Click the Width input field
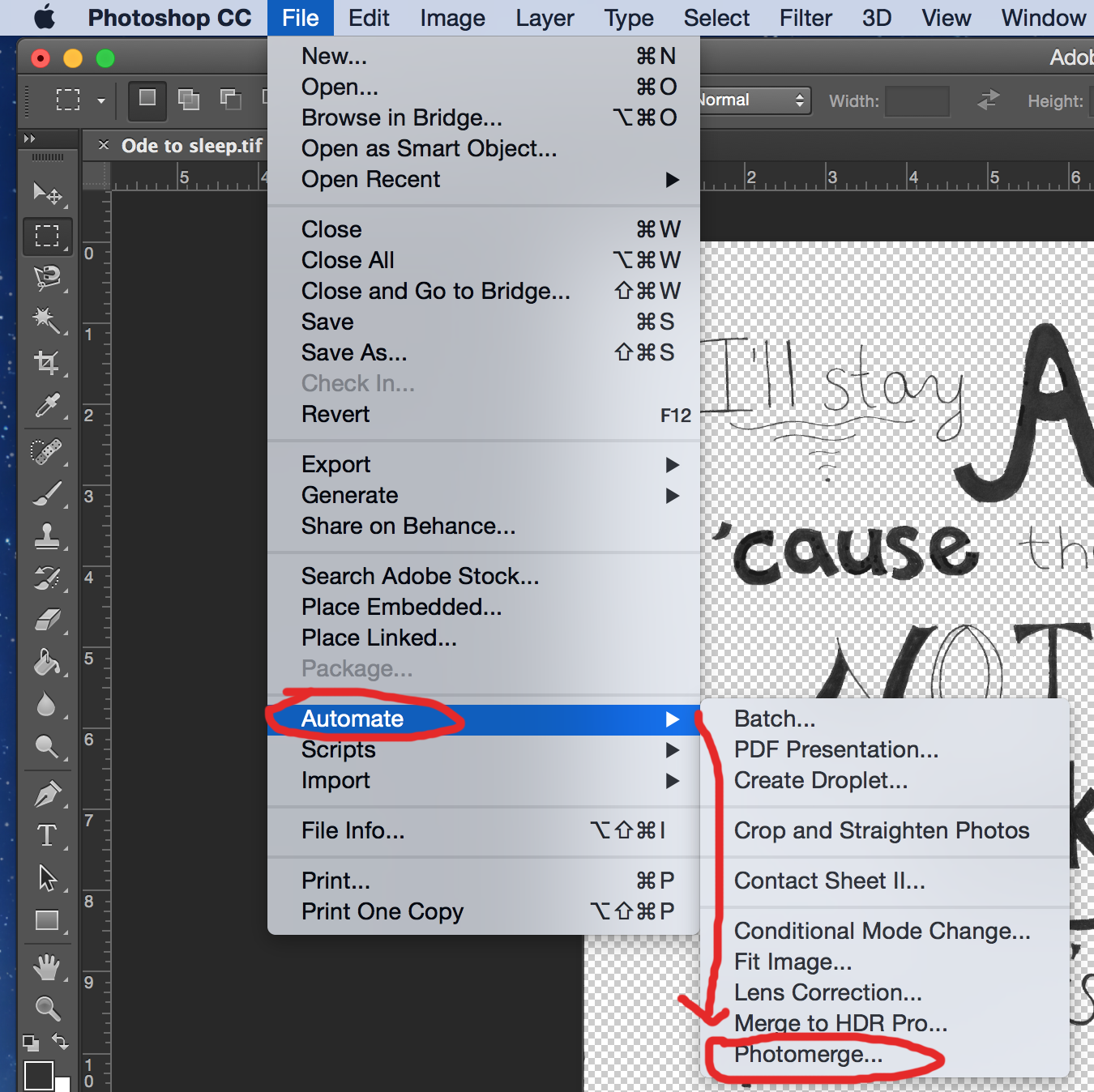The height and width of the screenshot is (1092, 1094). [x=917, y=101]
